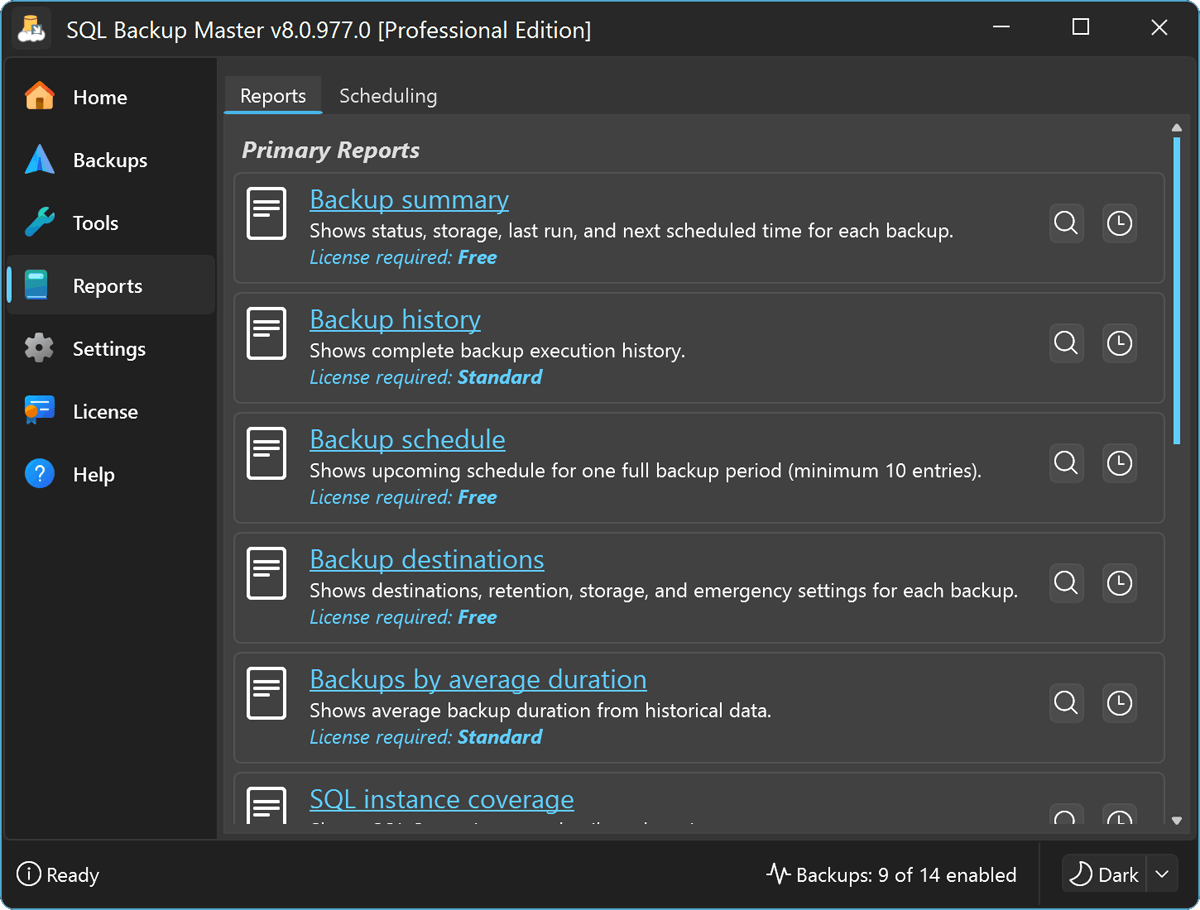Click the pulse icon near Backups count

click(779, 874)
